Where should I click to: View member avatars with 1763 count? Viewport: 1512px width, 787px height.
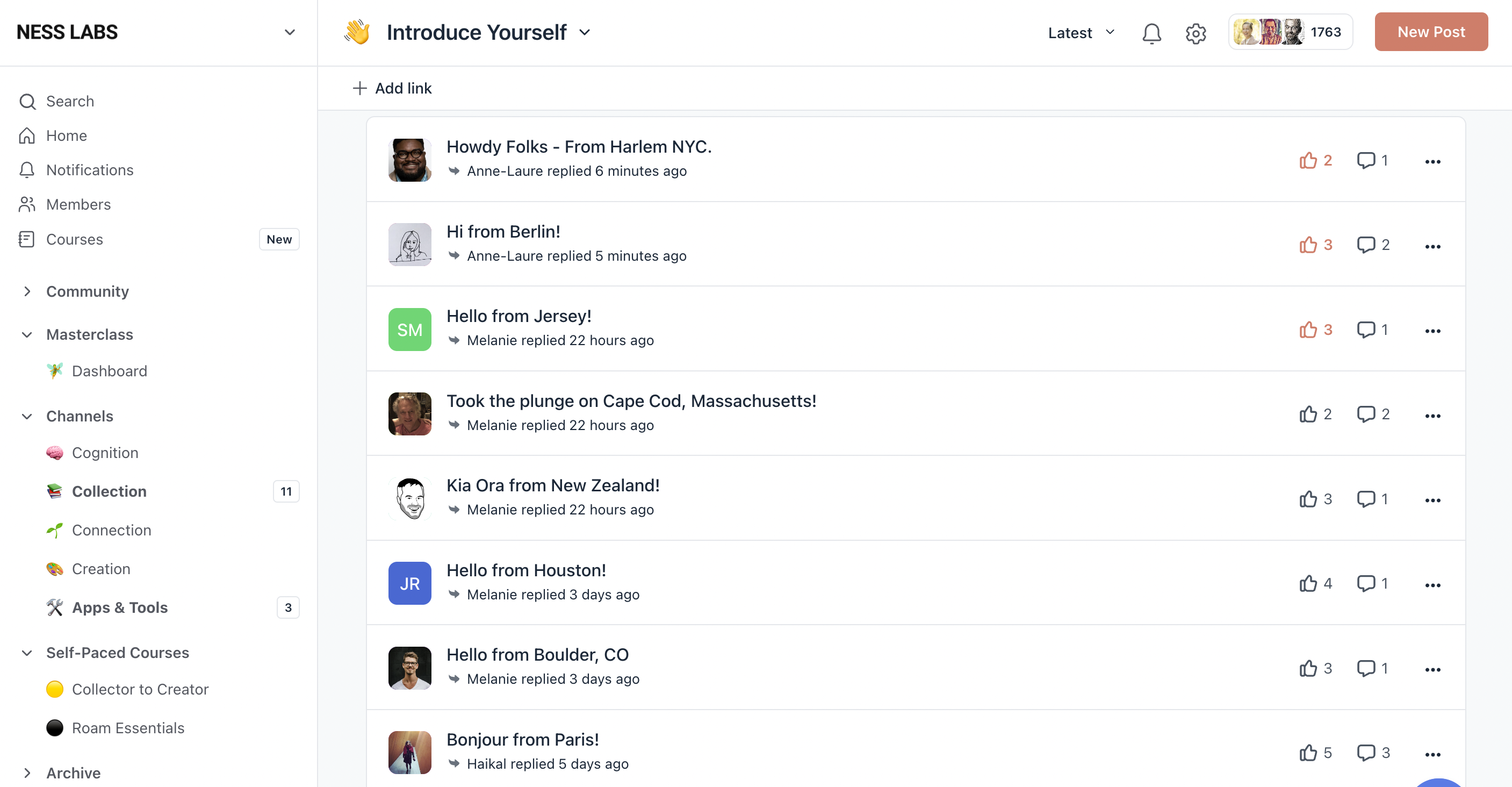pos(1290,32)
